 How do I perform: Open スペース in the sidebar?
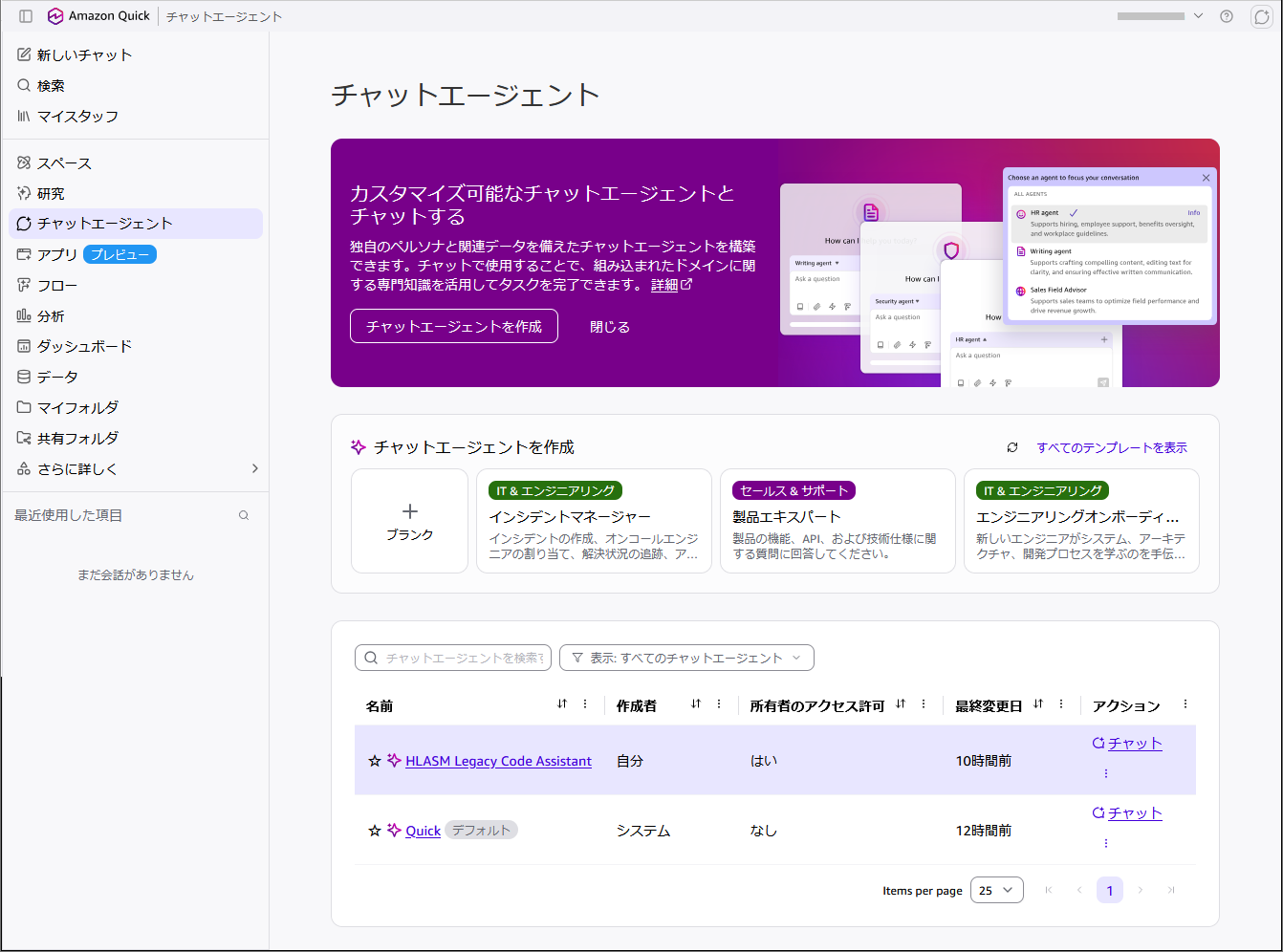54,163
